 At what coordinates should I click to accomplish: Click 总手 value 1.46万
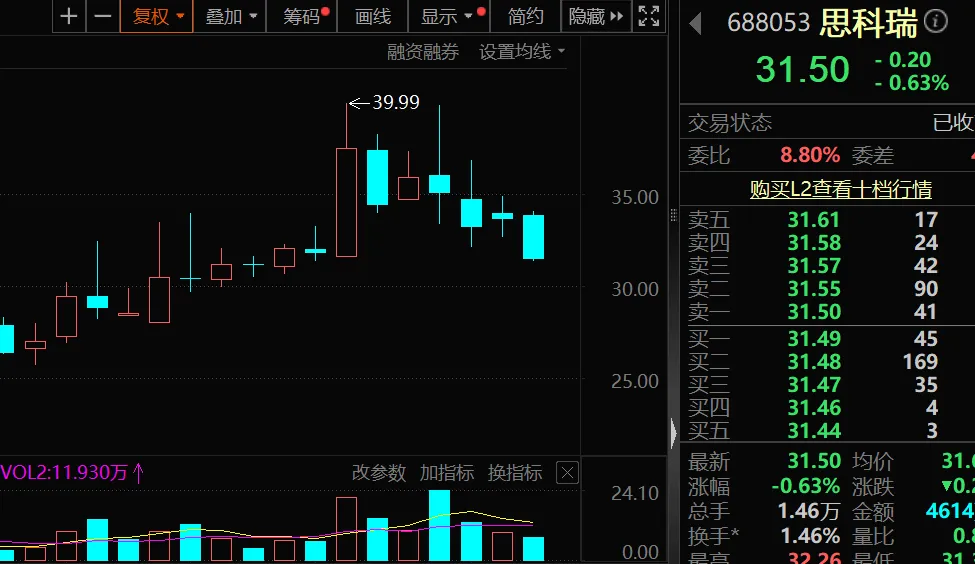coord(809,511)
